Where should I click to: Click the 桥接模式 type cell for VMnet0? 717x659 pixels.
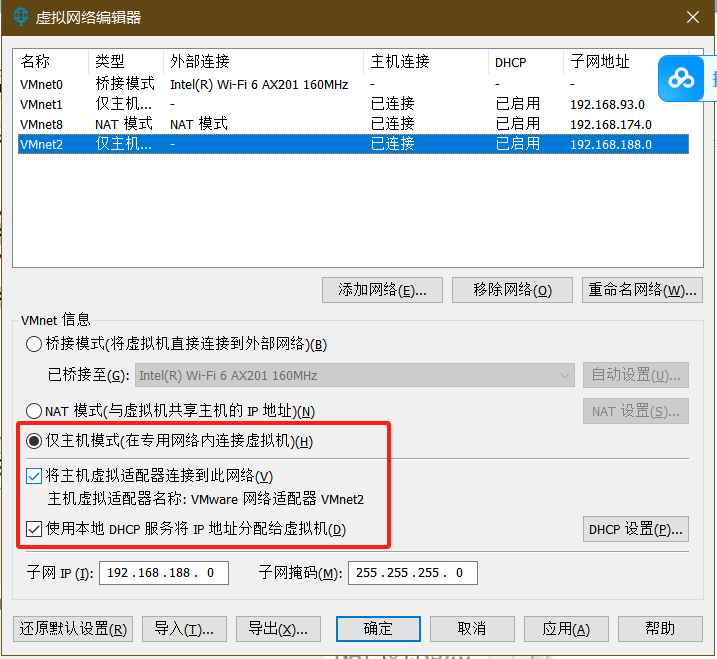[125, 84]
